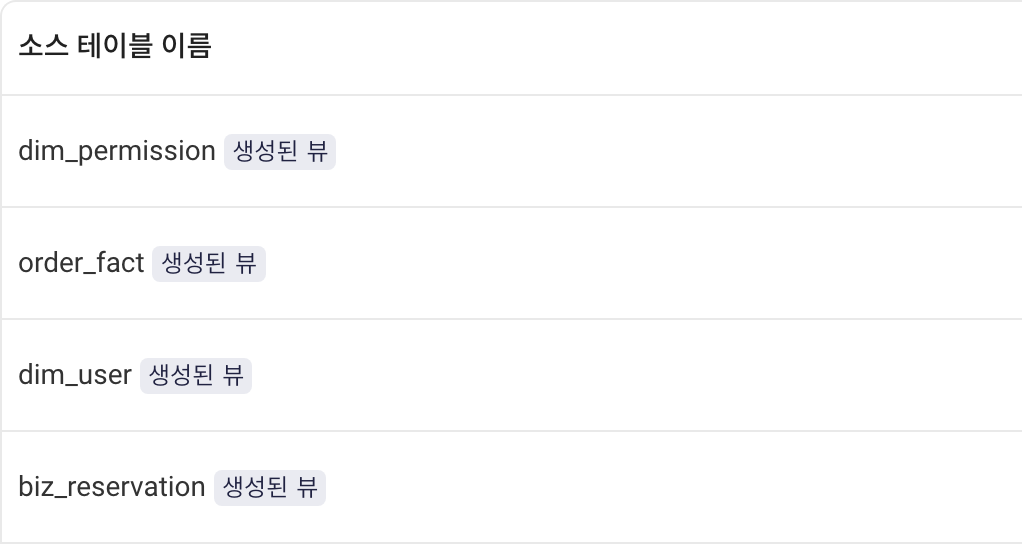The width and height of the screenshot is (1022, 544).
Task: Open the order_fact table entry
Action: coord(81,263)
